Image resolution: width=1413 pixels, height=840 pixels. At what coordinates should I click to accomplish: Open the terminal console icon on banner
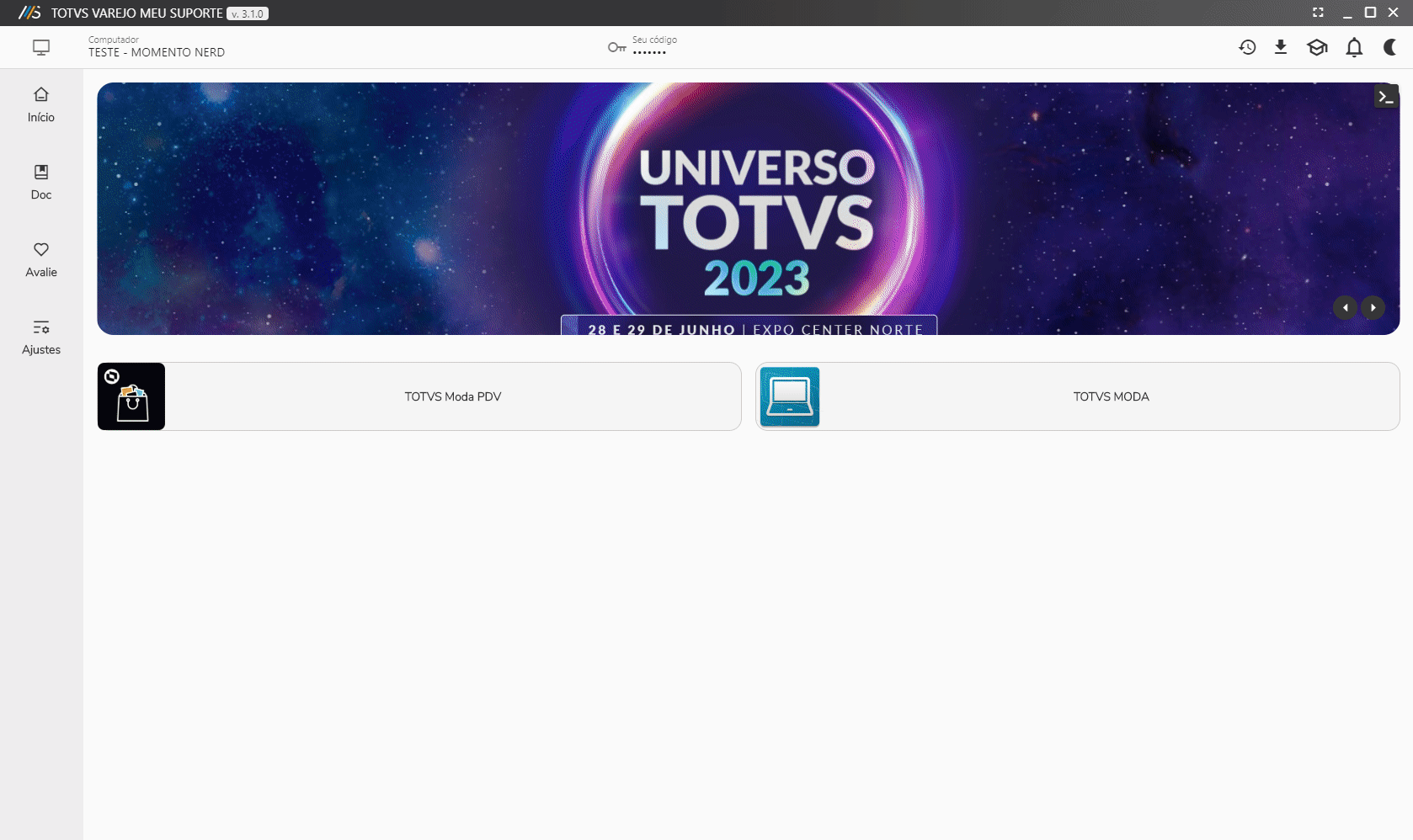tap(1386, 97)
